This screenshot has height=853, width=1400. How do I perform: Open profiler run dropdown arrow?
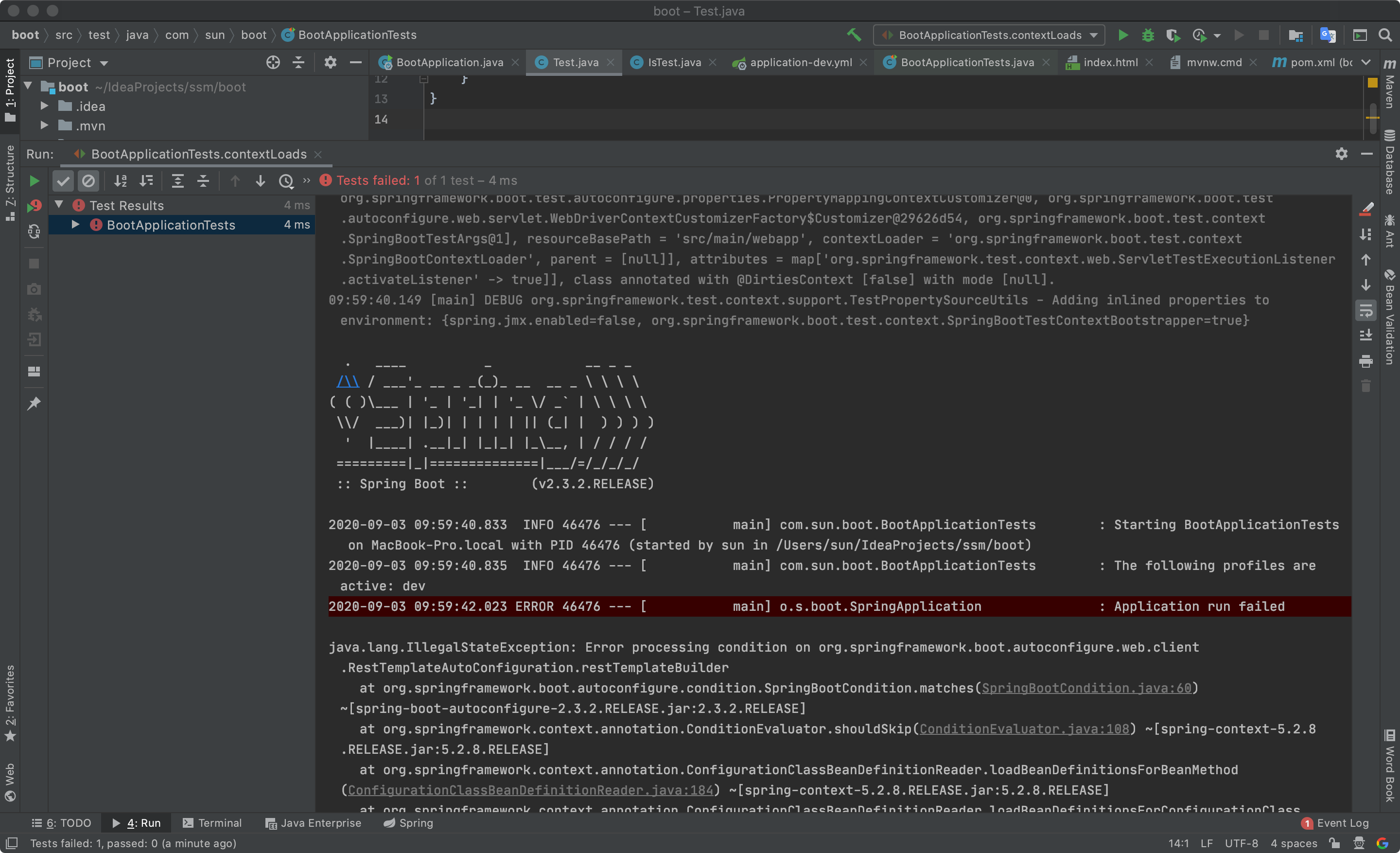(1218, 35)
